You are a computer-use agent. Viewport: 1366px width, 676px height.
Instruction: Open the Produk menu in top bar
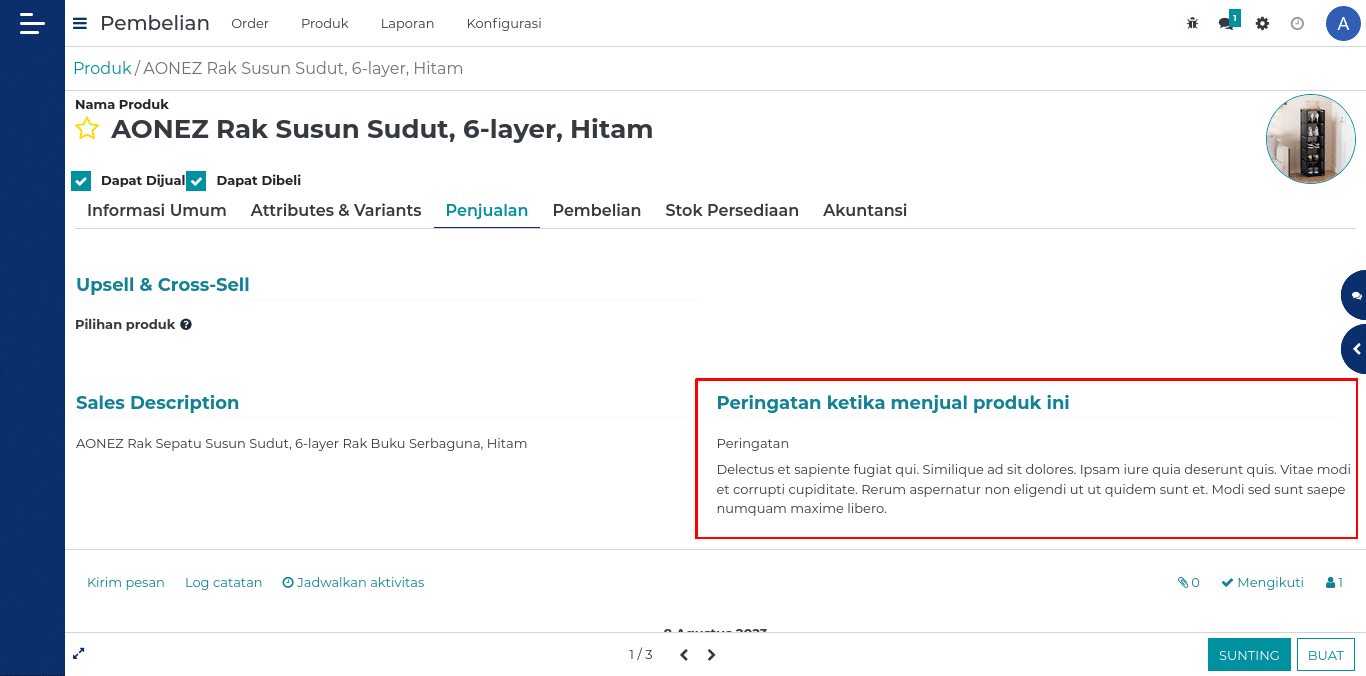[x=325, y=23]
